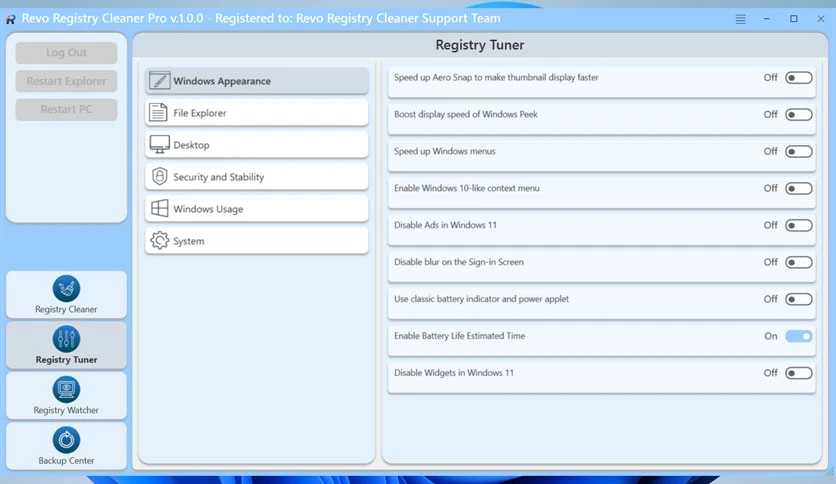The width and height of the screenshot is (836, 484).
Task: Click the window resize grip corner
Action: click(829, 471)
